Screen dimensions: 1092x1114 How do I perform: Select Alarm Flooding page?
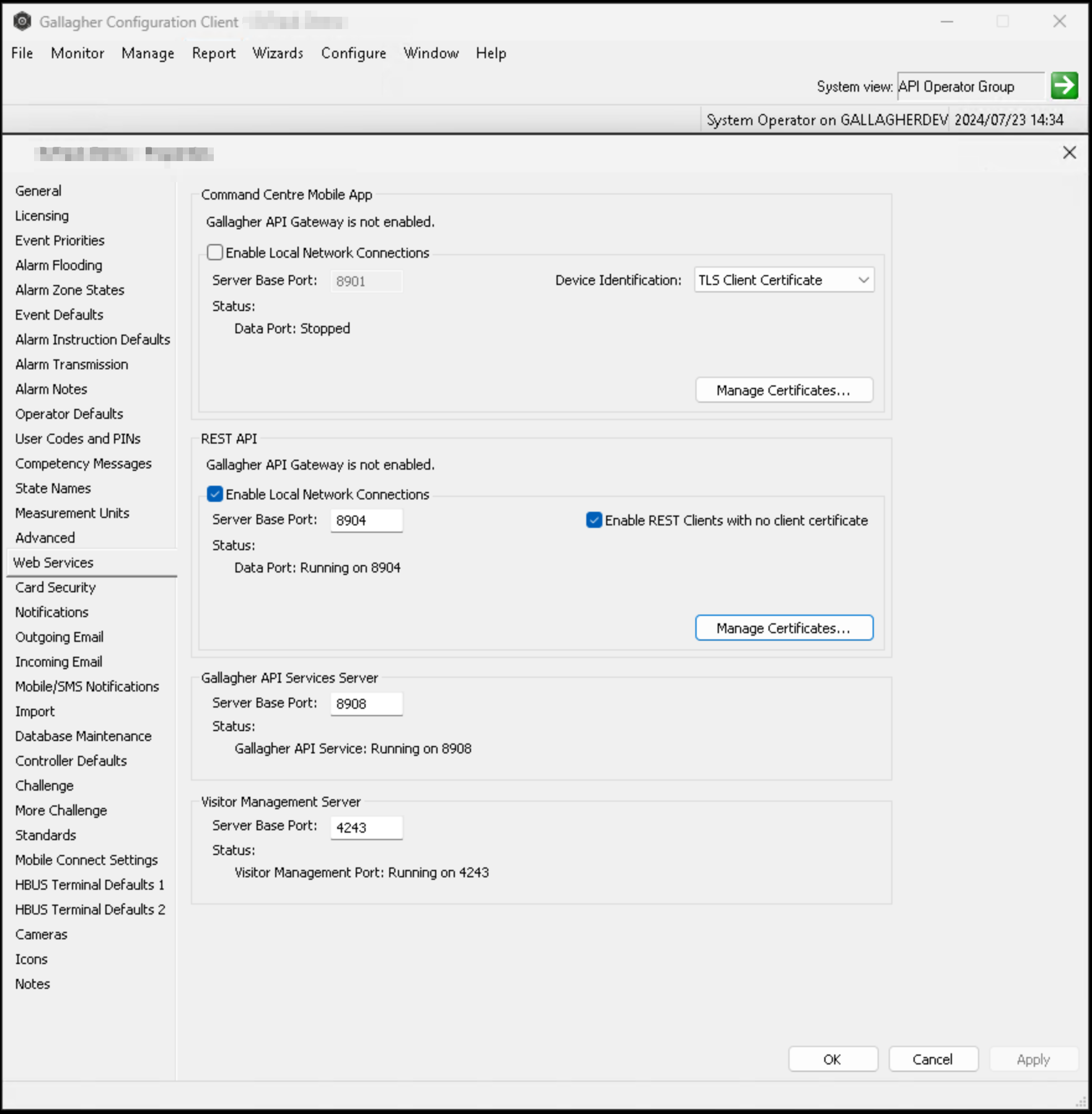click(x=59, y=265)
